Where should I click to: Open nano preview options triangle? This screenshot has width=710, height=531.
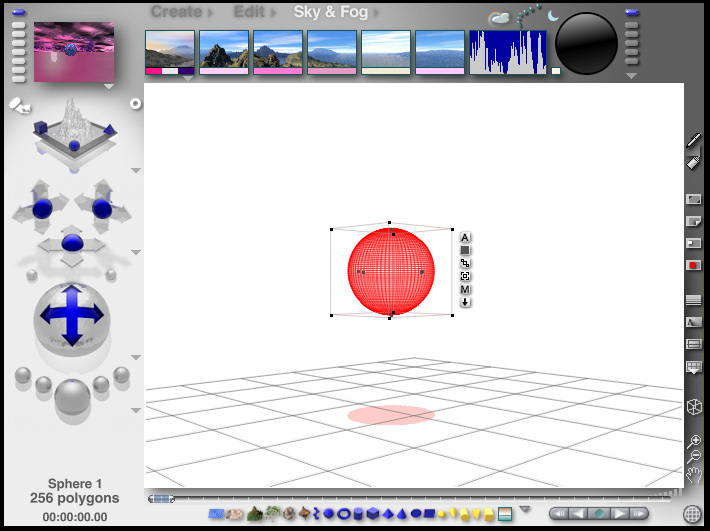pos(109,86)
